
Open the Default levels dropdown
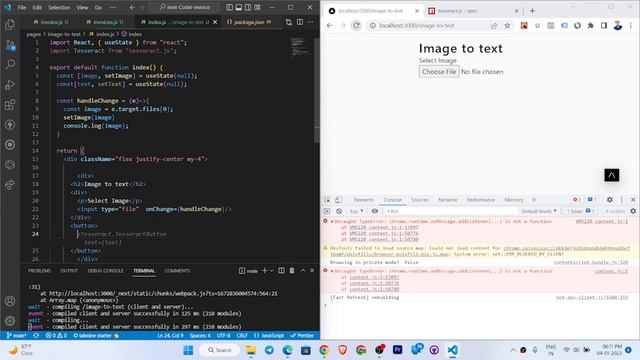point(539,211)
